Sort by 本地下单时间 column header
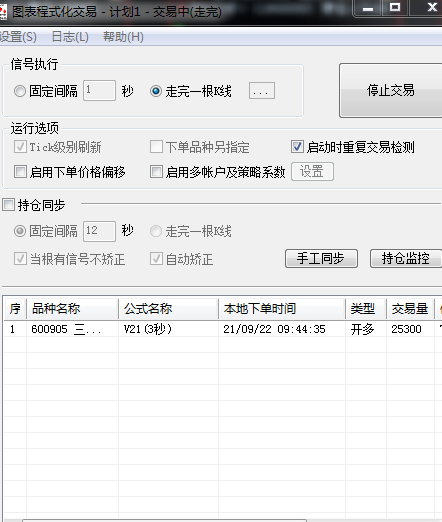The image size is (442, 522). click(282, 309)
